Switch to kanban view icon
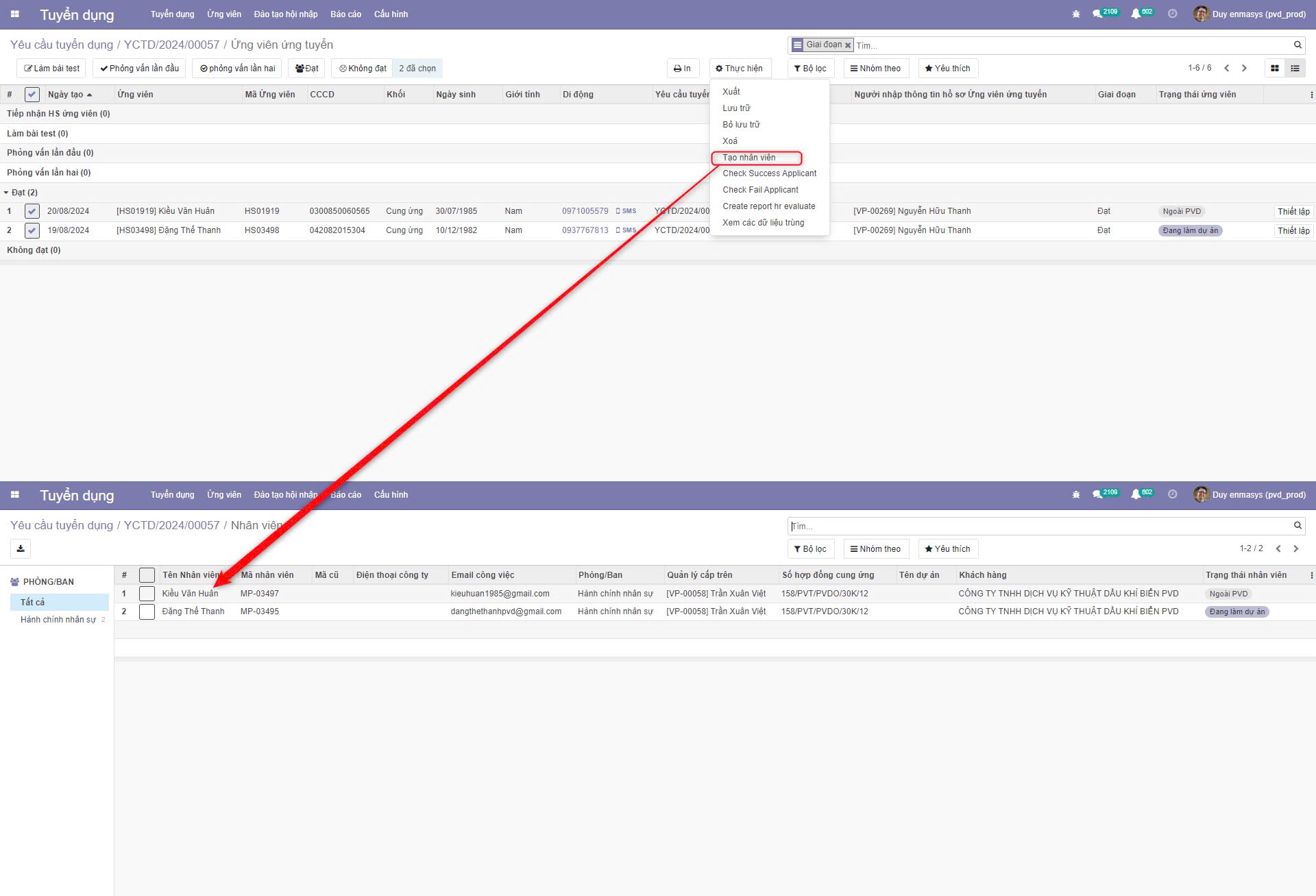The height and width of the screenshot is (896, 1316). pos(1275,69)
